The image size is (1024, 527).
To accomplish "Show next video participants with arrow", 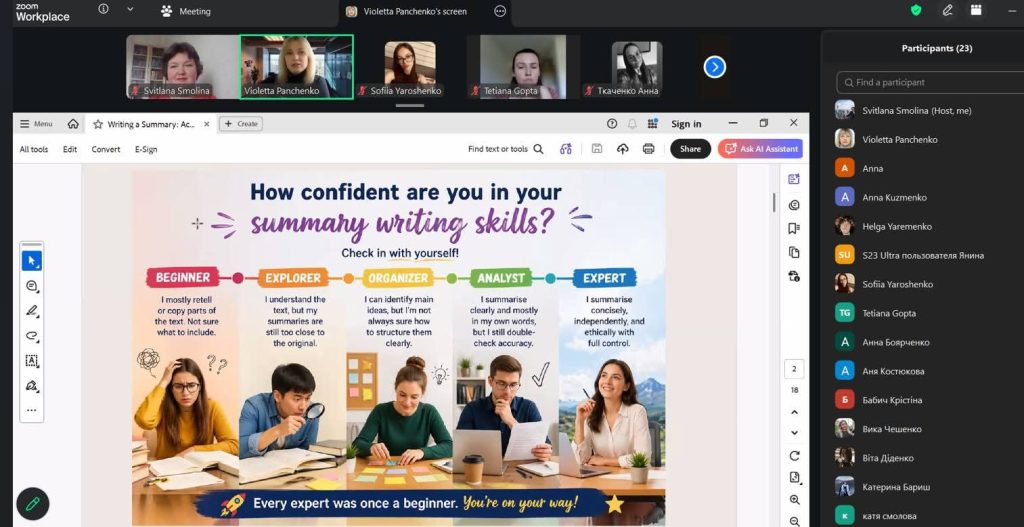I will pyautogui.click(x=714, y=67).
